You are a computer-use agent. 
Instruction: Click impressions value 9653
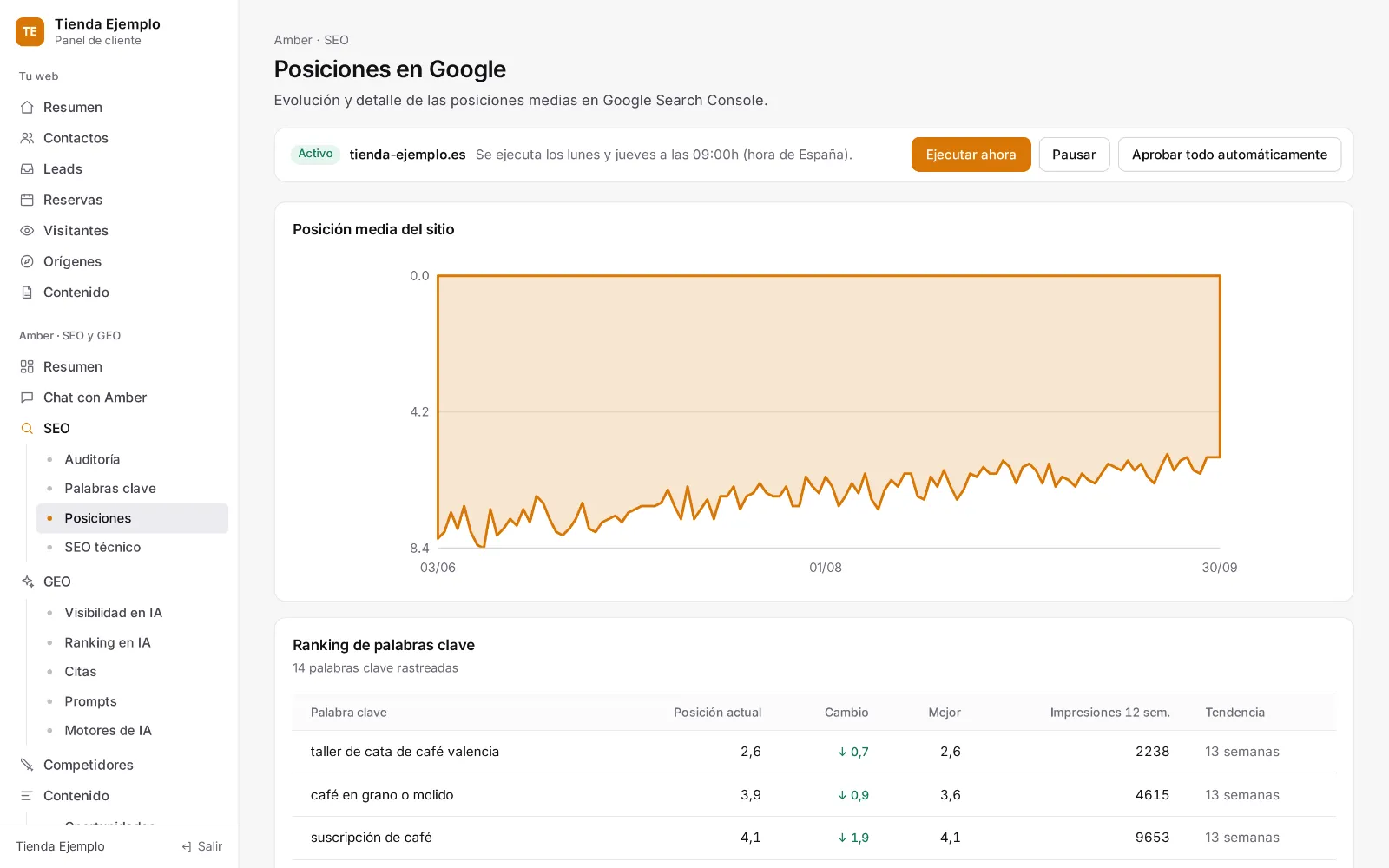[x=1152, y=838]
